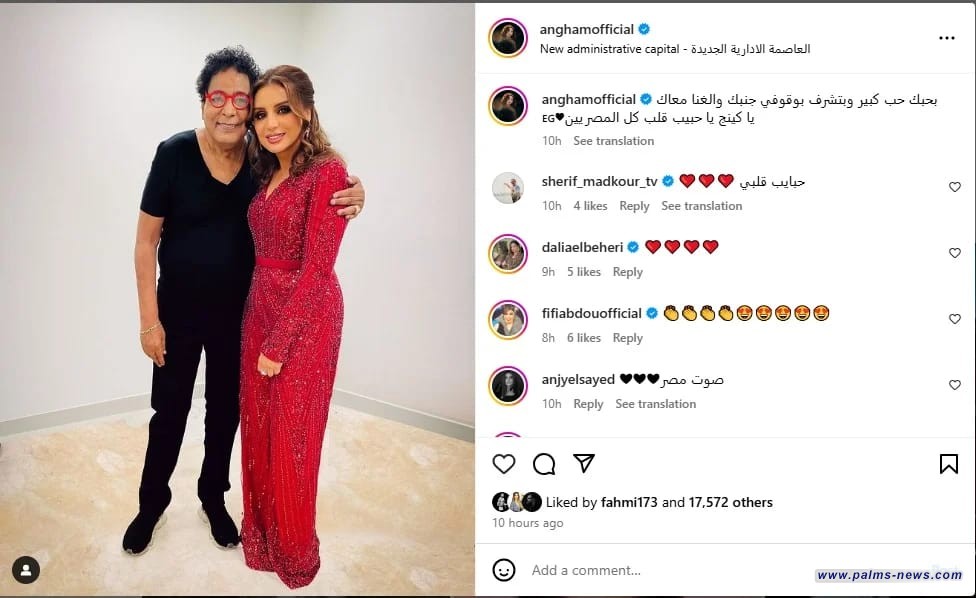Show tagged people icon on photo

[x=26, y=570]
